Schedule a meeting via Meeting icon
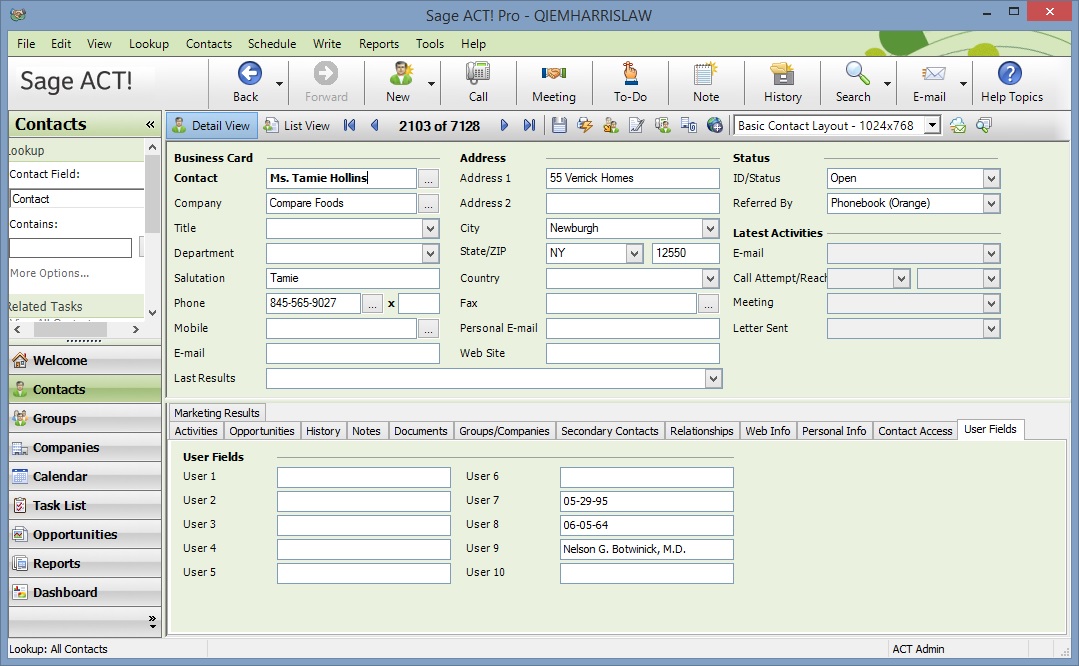The image size is (1079, 666). 553,75
